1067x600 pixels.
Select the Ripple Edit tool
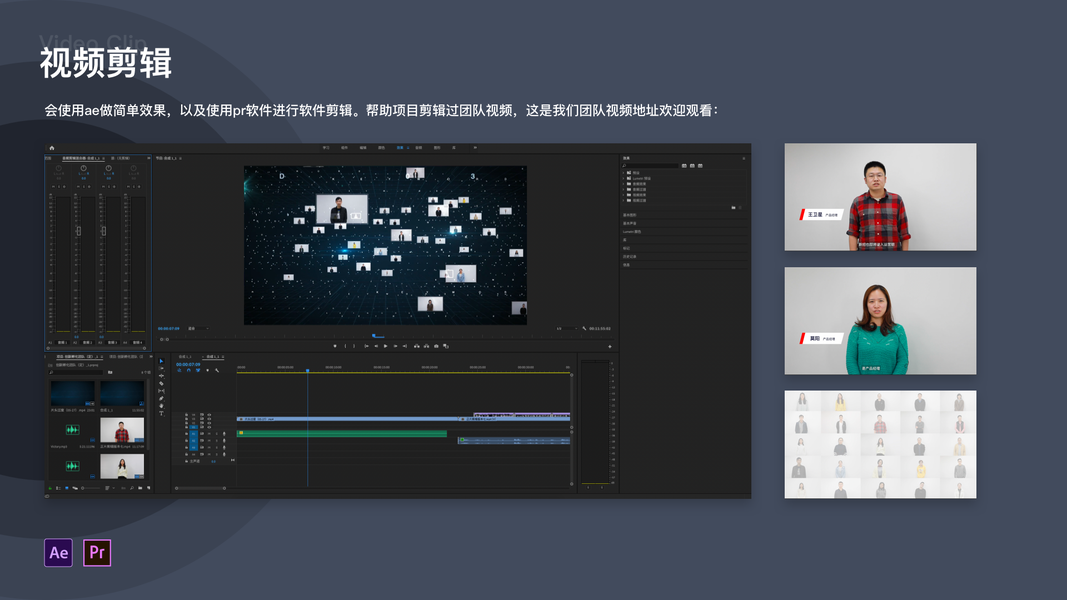coord(161,376)
